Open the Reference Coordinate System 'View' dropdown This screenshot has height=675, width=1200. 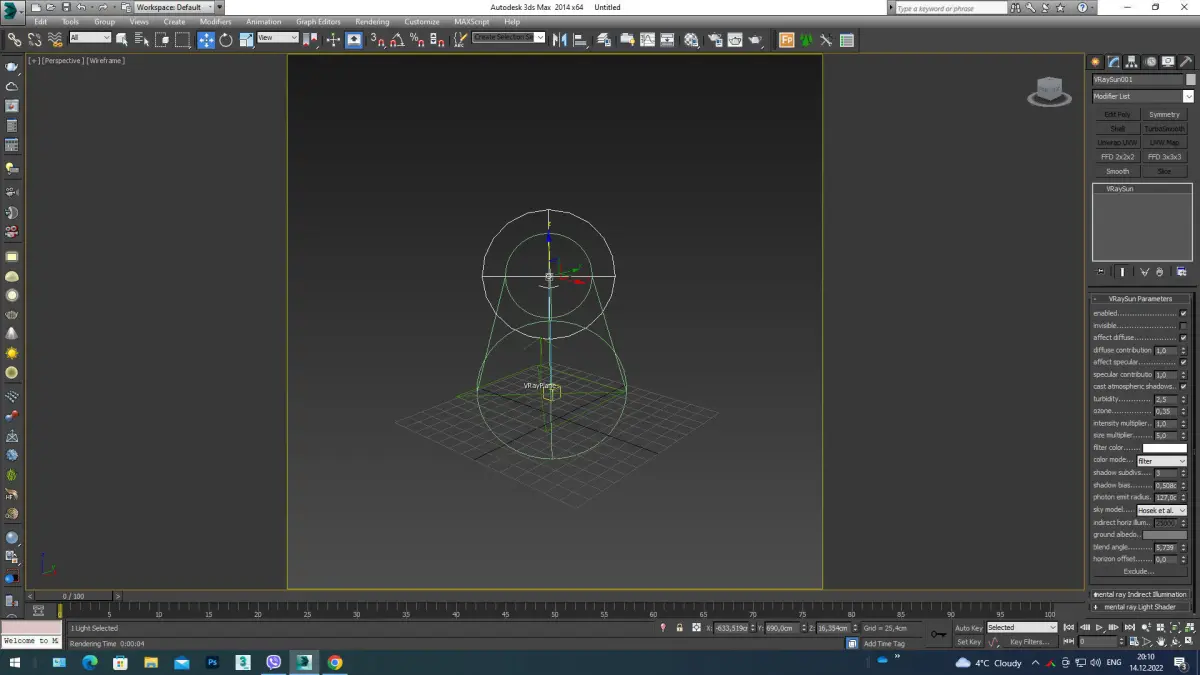[x=278, y=38]
